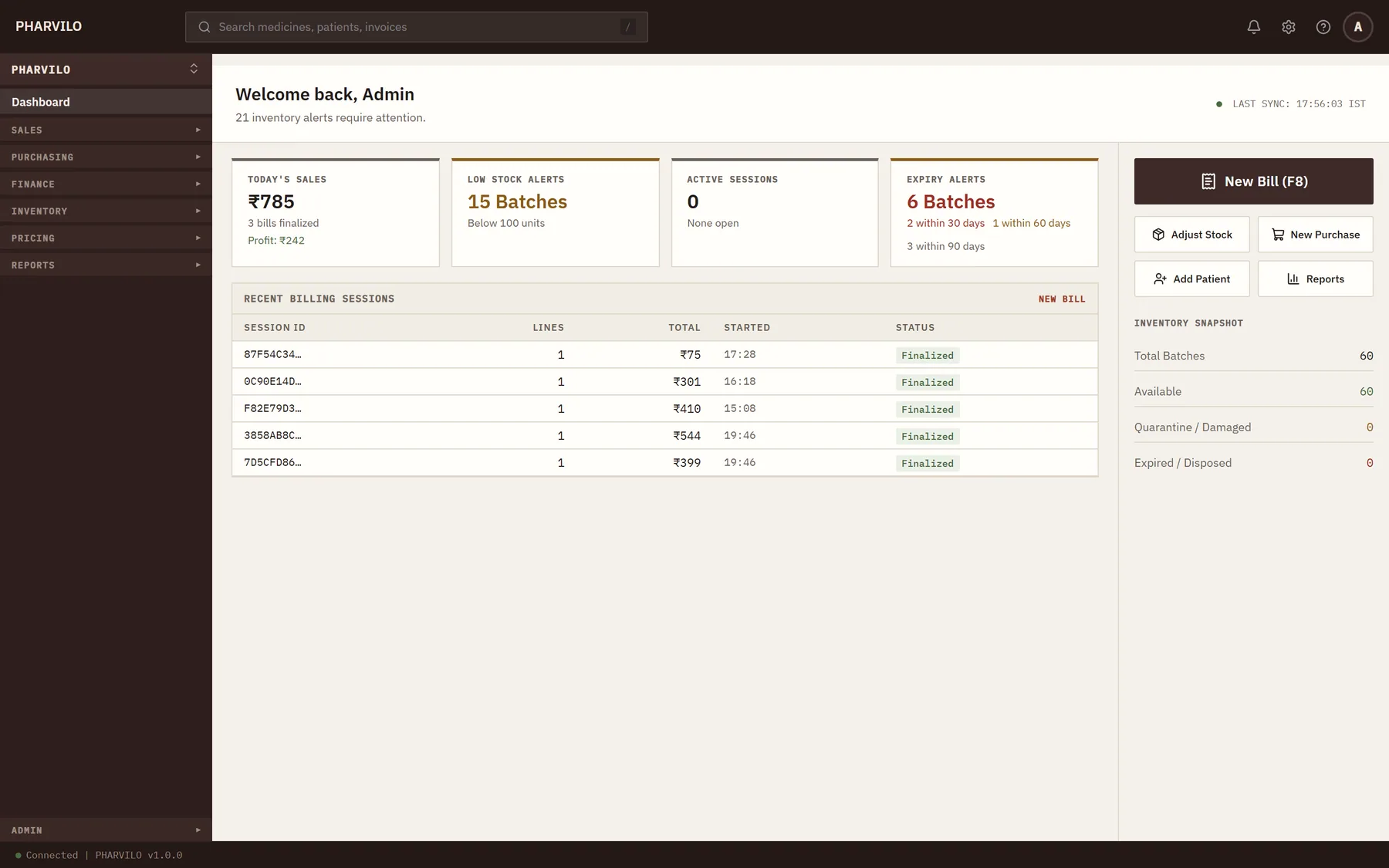Open the Admin user avatar
This screenshot has width=1389, height=868.
click(x=1358, y=27)
